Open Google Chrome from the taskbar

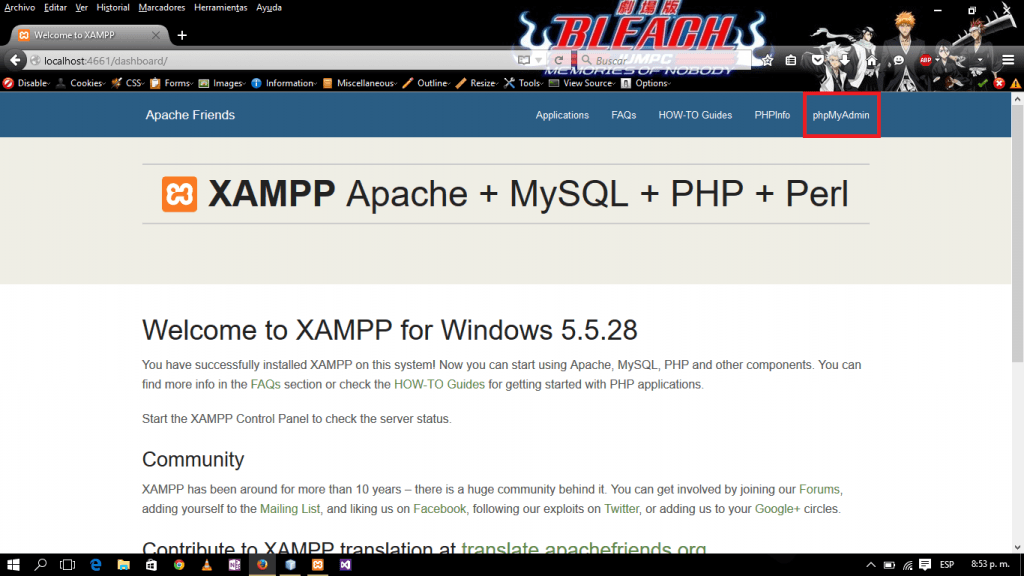point(179,564)
